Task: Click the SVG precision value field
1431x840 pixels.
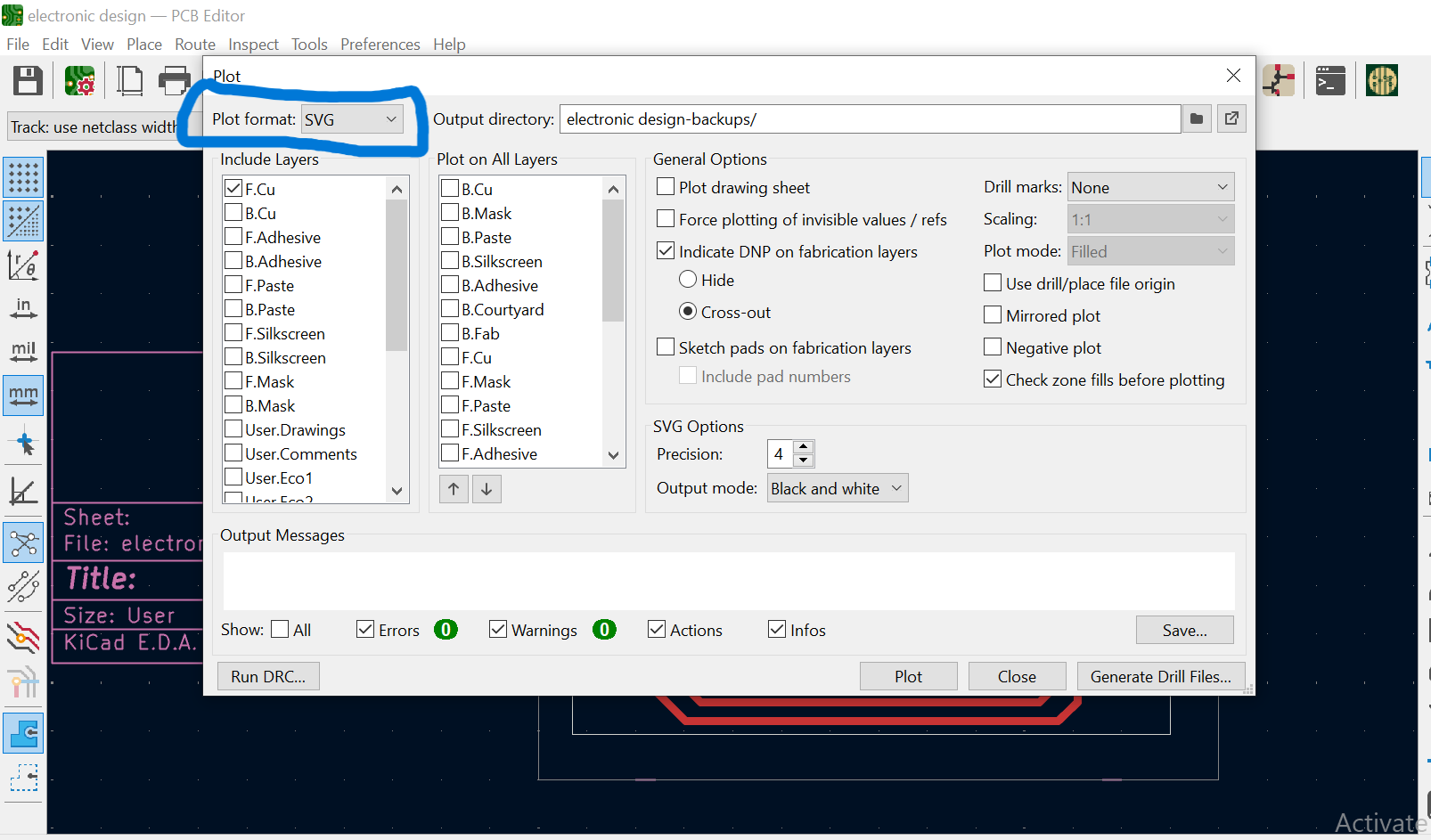Action: click(780, 454)
